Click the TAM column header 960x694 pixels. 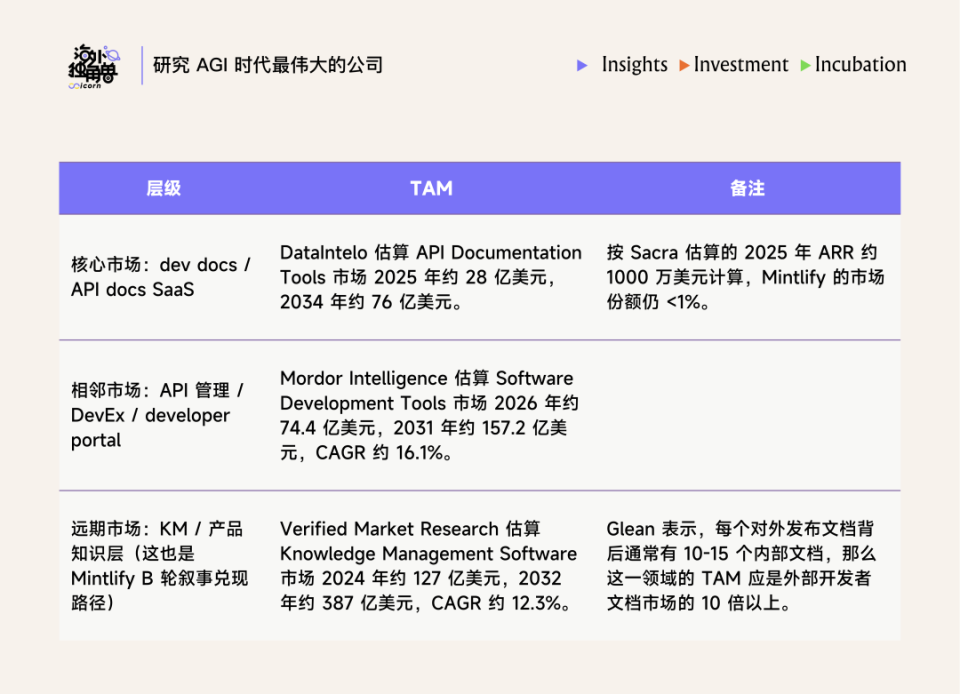[432, 188]
